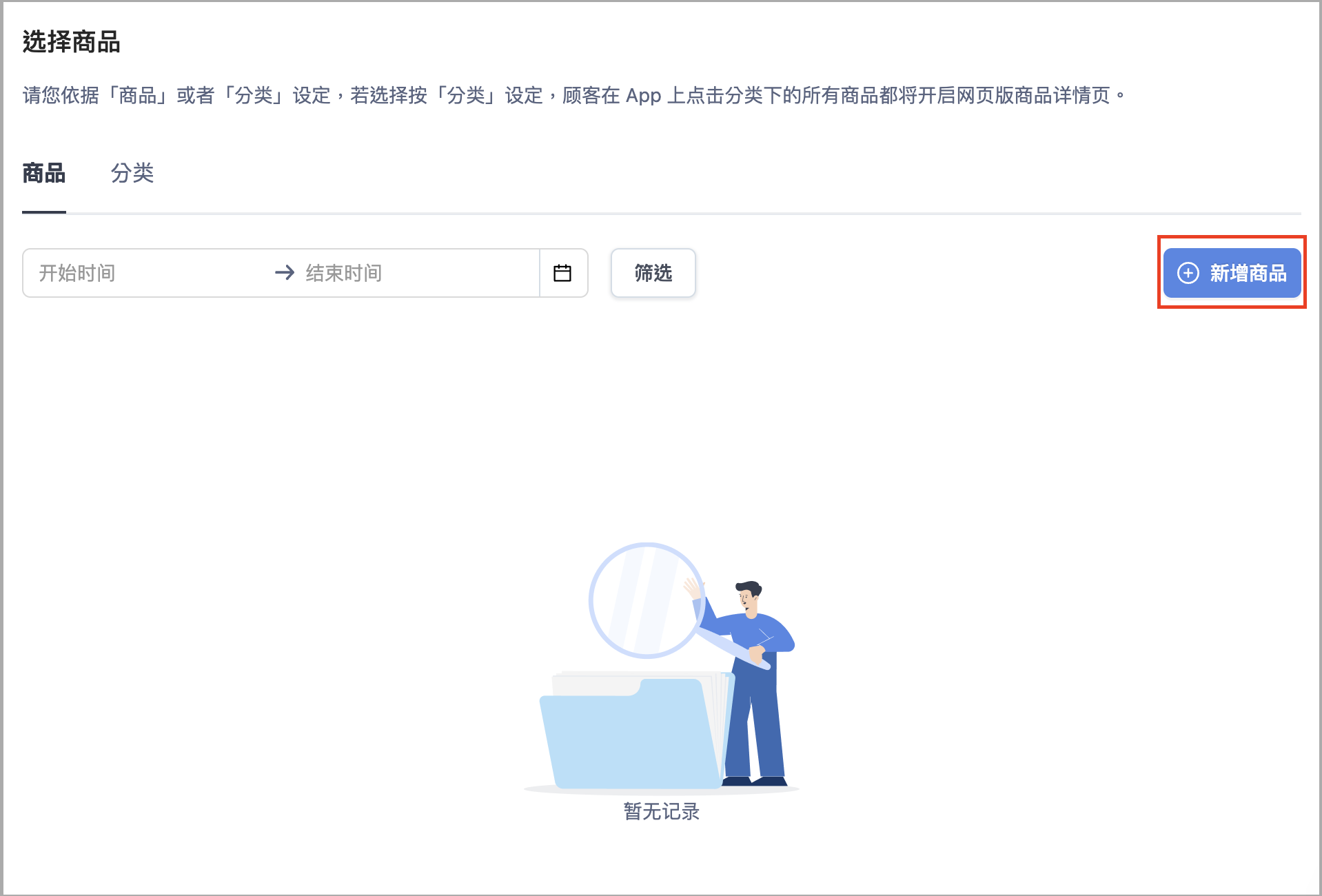Image resolution: width=1322 pixels, height=896 pixels.
Task: Open the calendar date picker icon
Action: [x=562, y=273]
